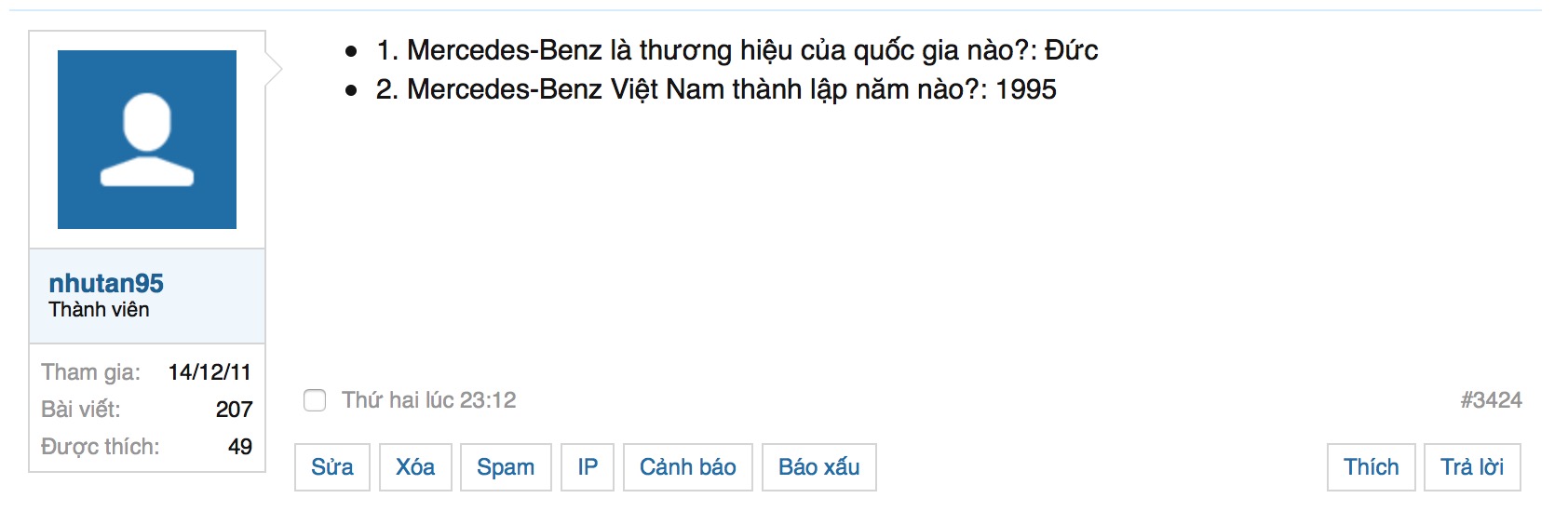View the 207 posts count
The height and width of the screenshot is (525, 1568).
(x=234, y=410)
